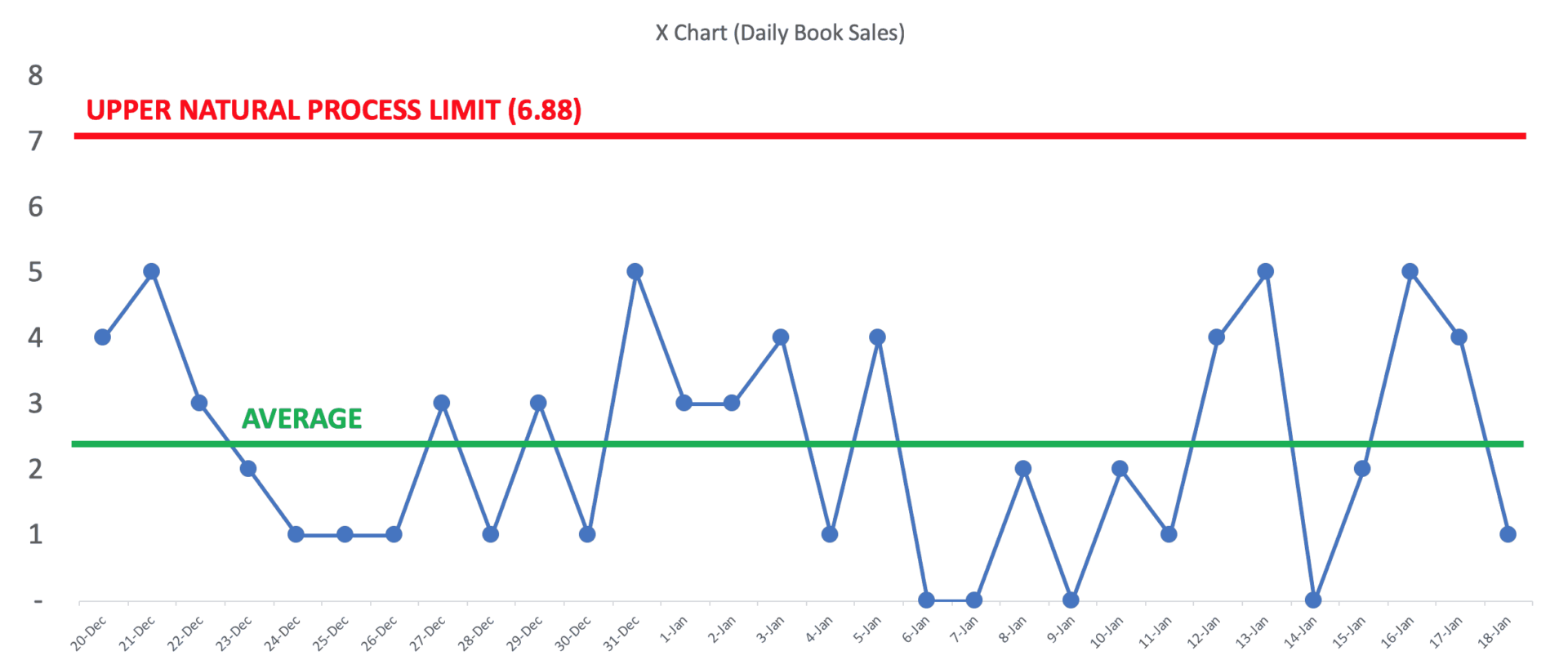Select the '5' value on y-axis
This screenshot has height=669, width=1568.
pyautogui.click(x=35, y=272)
